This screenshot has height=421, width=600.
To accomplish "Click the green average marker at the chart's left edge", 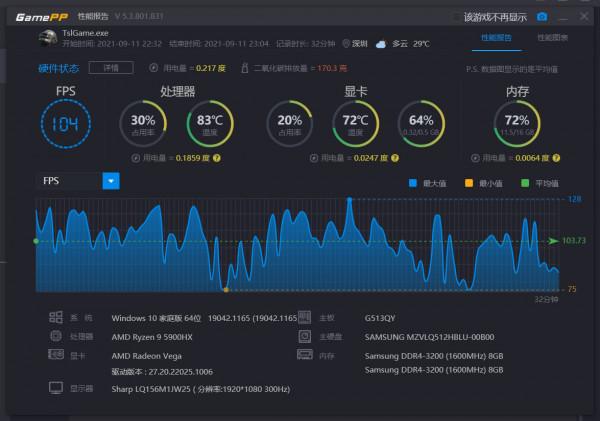I will pyautogui.click(x=36, y=241).
